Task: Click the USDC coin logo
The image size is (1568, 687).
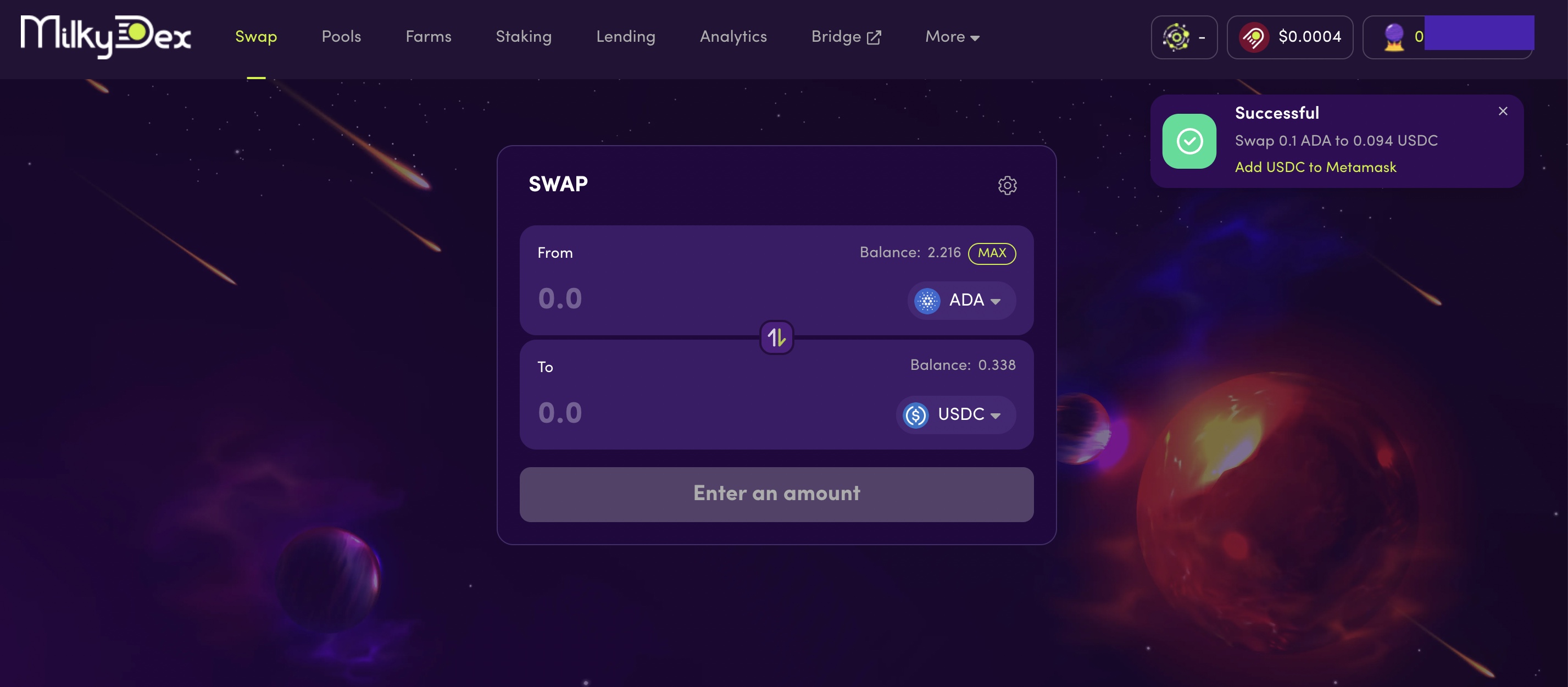Action: point(915,415)
